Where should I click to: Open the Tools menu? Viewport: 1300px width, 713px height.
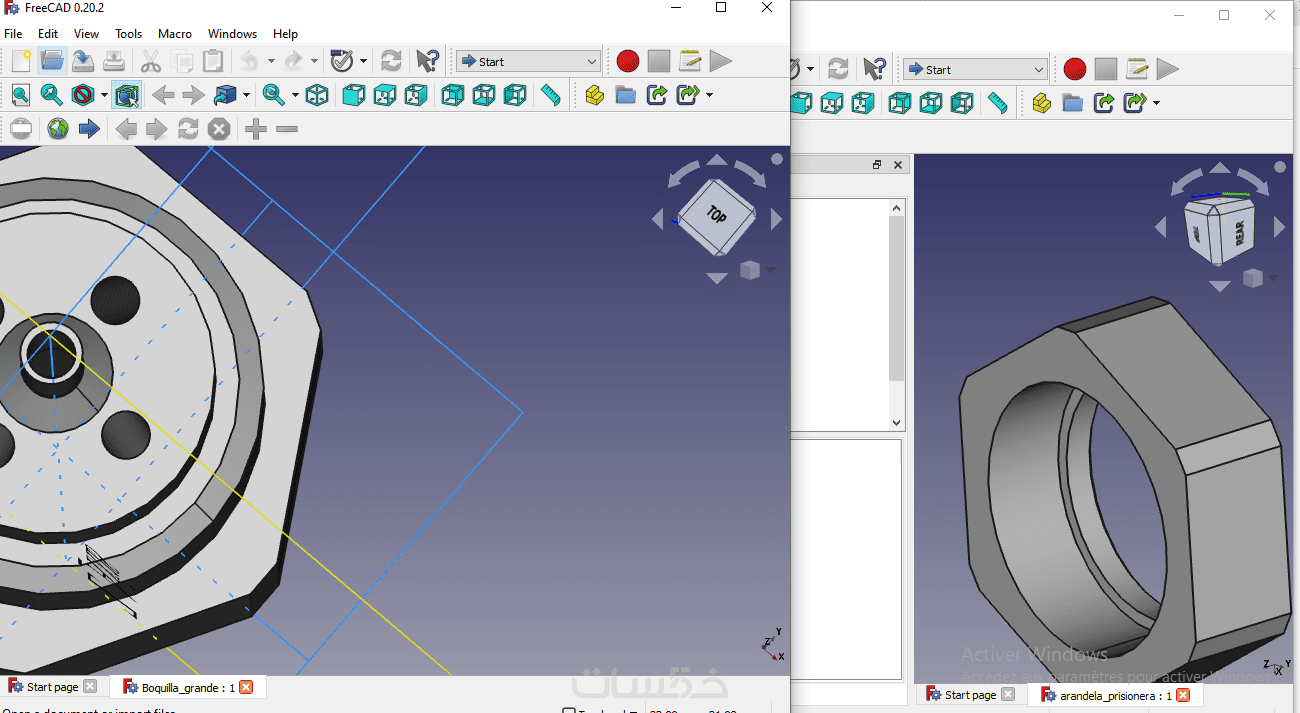(x=128, y=34)
